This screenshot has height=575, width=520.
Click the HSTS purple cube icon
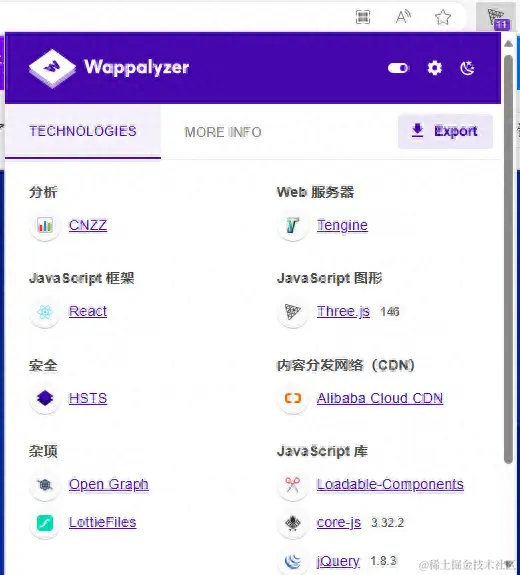point(45,398)
